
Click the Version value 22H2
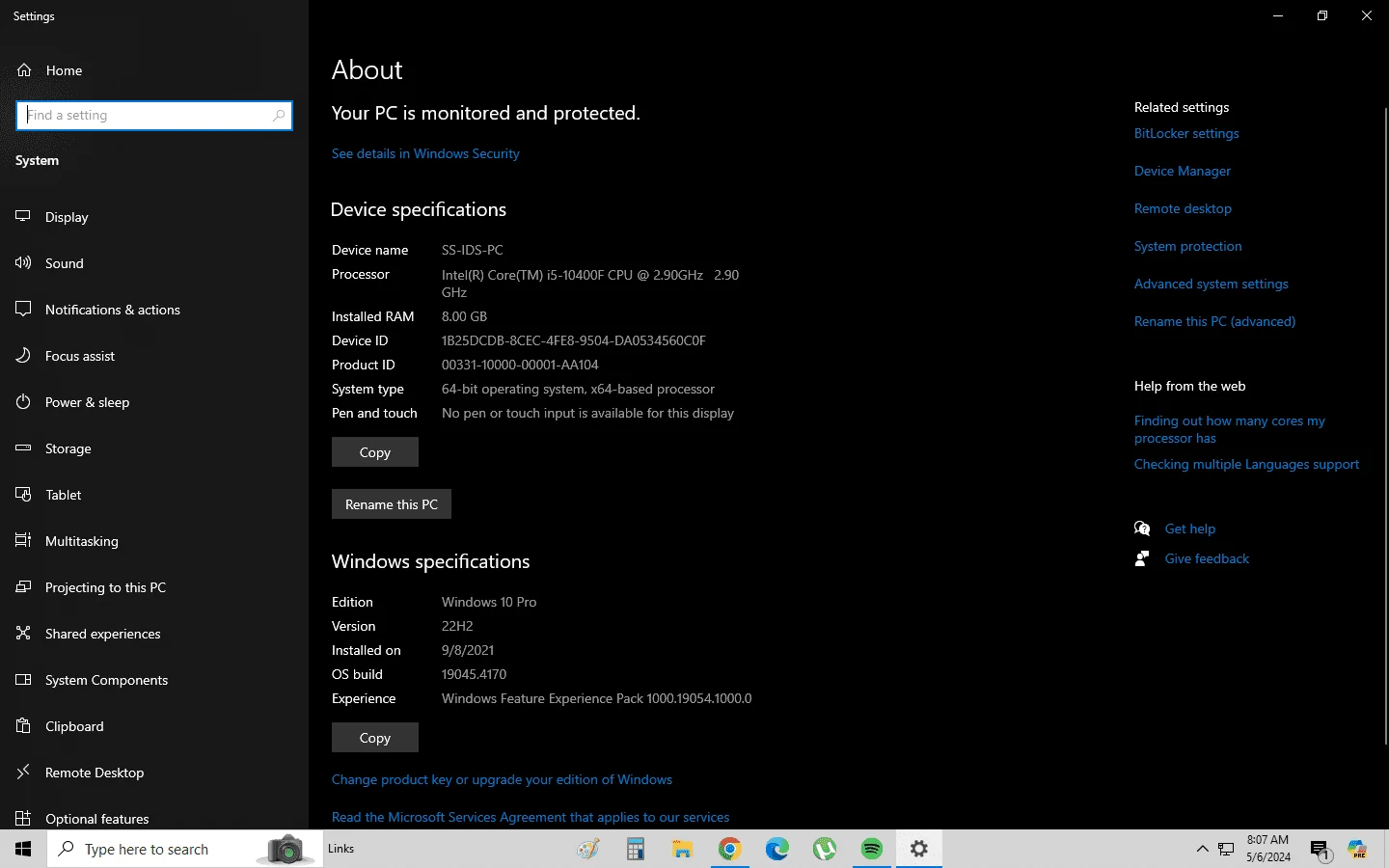457,626
